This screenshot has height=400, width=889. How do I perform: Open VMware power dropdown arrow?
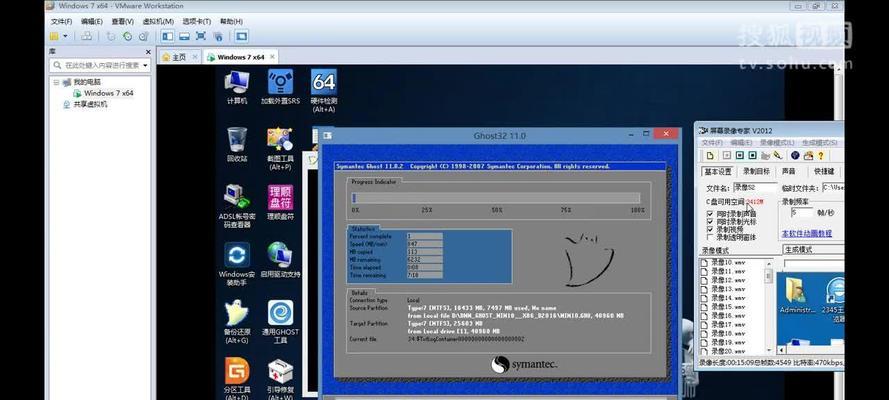65,36
